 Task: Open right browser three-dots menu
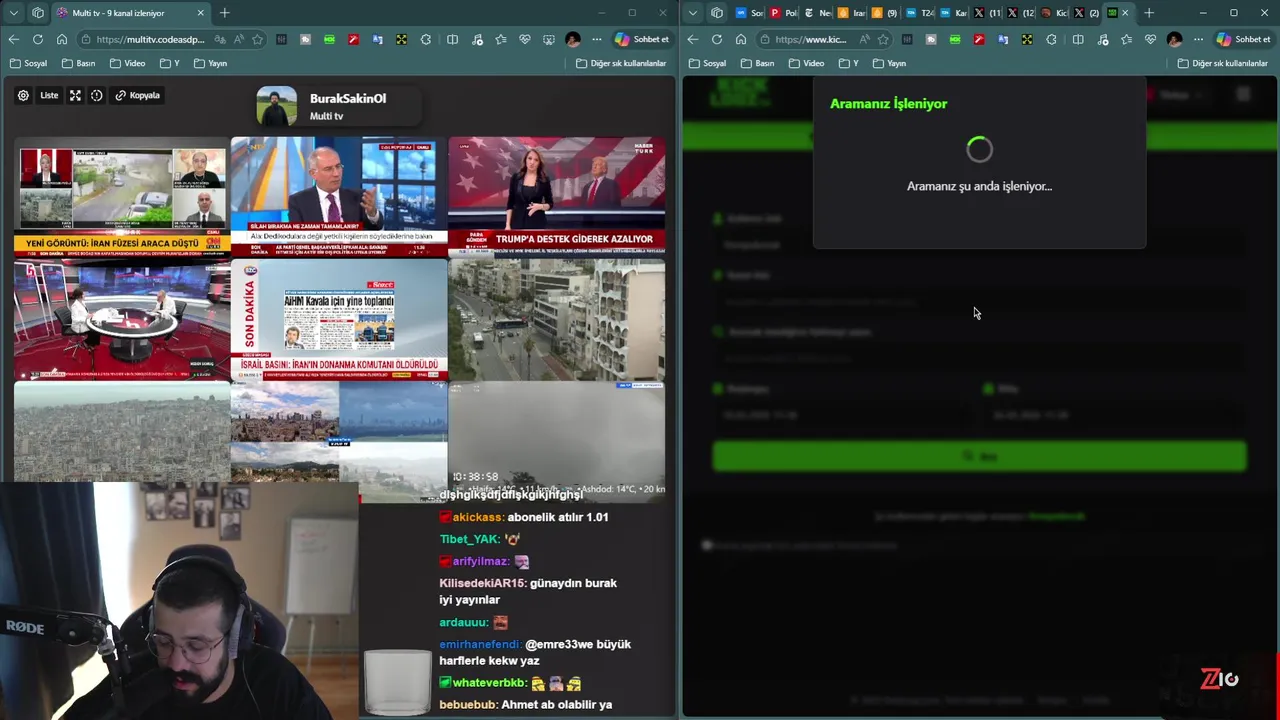click(x=1199, y=39)
